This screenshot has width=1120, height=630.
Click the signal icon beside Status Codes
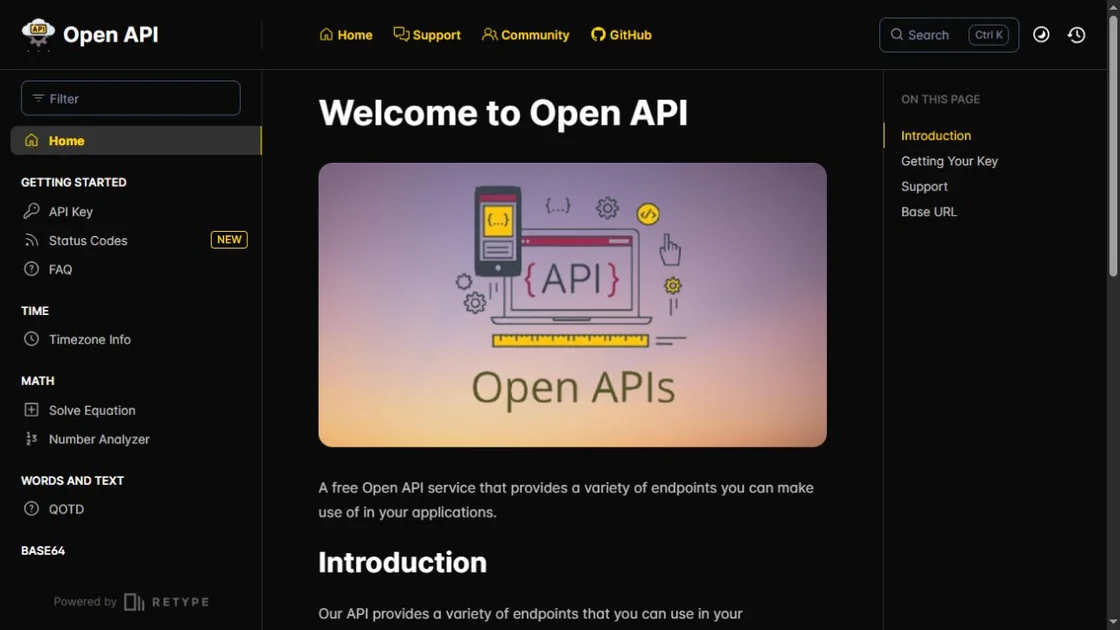coord(31,240)
